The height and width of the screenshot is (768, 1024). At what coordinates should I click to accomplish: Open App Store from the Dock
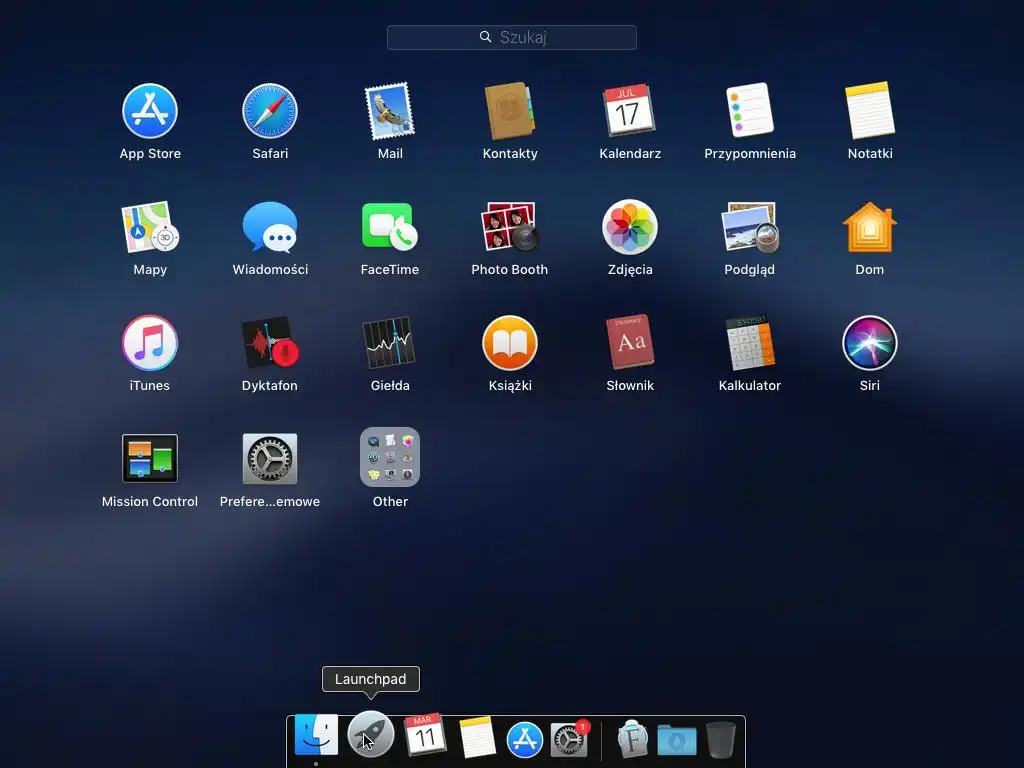pyautogui.click(x=524, y=739)
